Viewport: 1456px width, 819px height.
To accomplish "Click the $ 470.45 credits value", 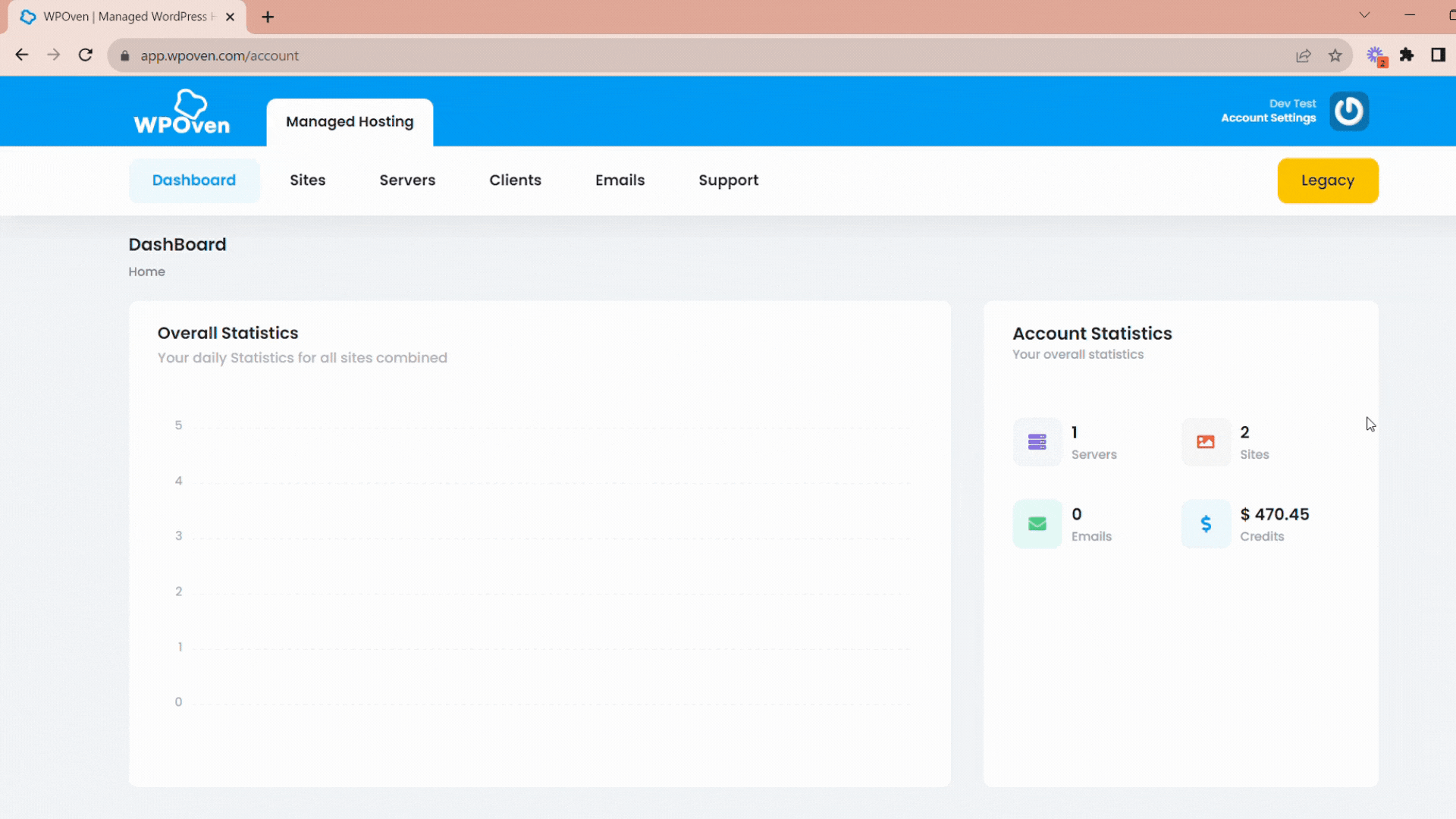I will point(1275,514).
